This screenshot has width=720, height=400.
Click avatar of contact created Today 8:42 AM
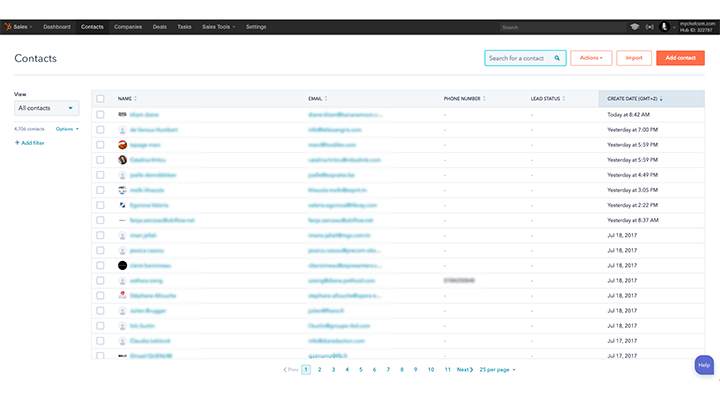(122, 114)
